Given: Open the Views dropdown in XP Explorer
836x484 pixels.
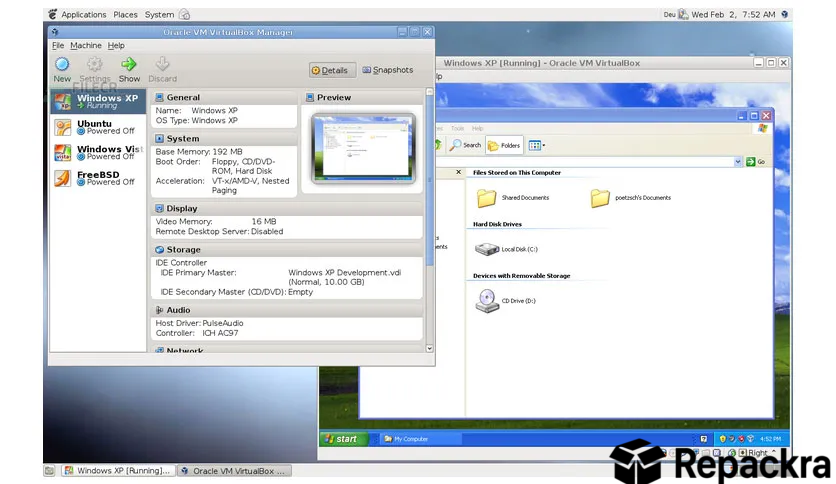Looking at the screenshot, I should pyautogui.click(x=536, y=145).
